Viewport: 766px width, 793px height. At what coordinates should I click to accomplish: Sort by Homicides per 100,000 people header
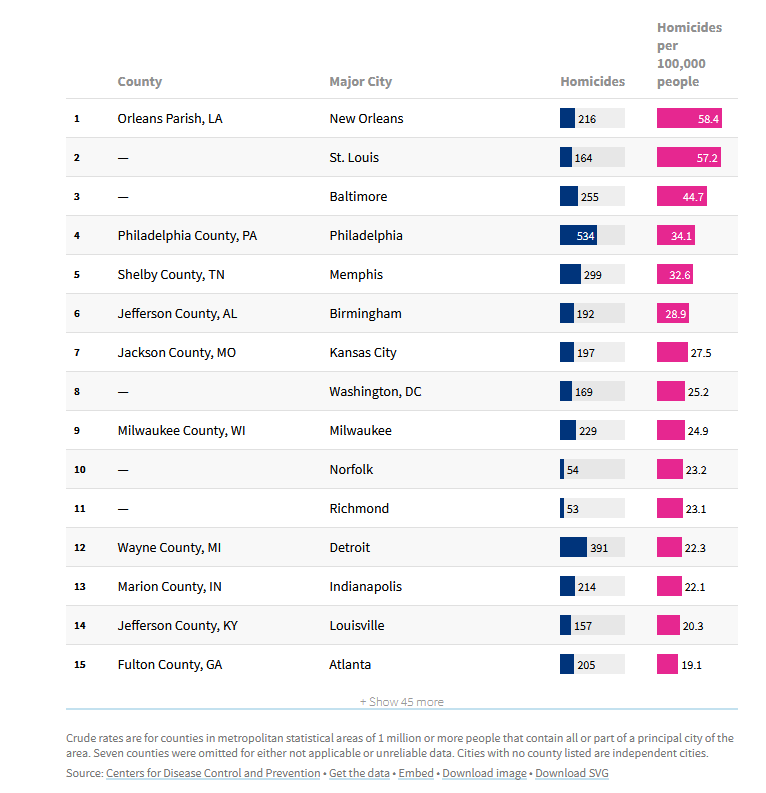click(689, 55)
